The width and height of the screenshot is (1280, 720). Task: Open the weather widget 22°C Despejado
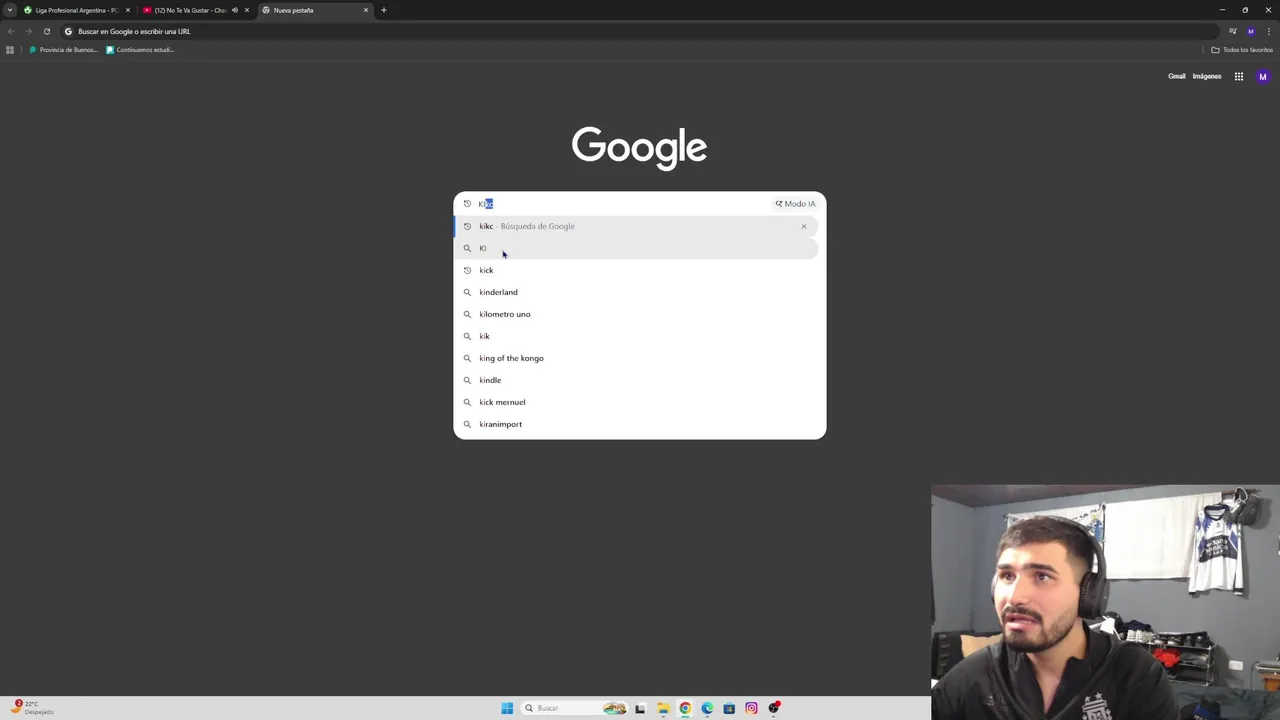coord(32,708)
